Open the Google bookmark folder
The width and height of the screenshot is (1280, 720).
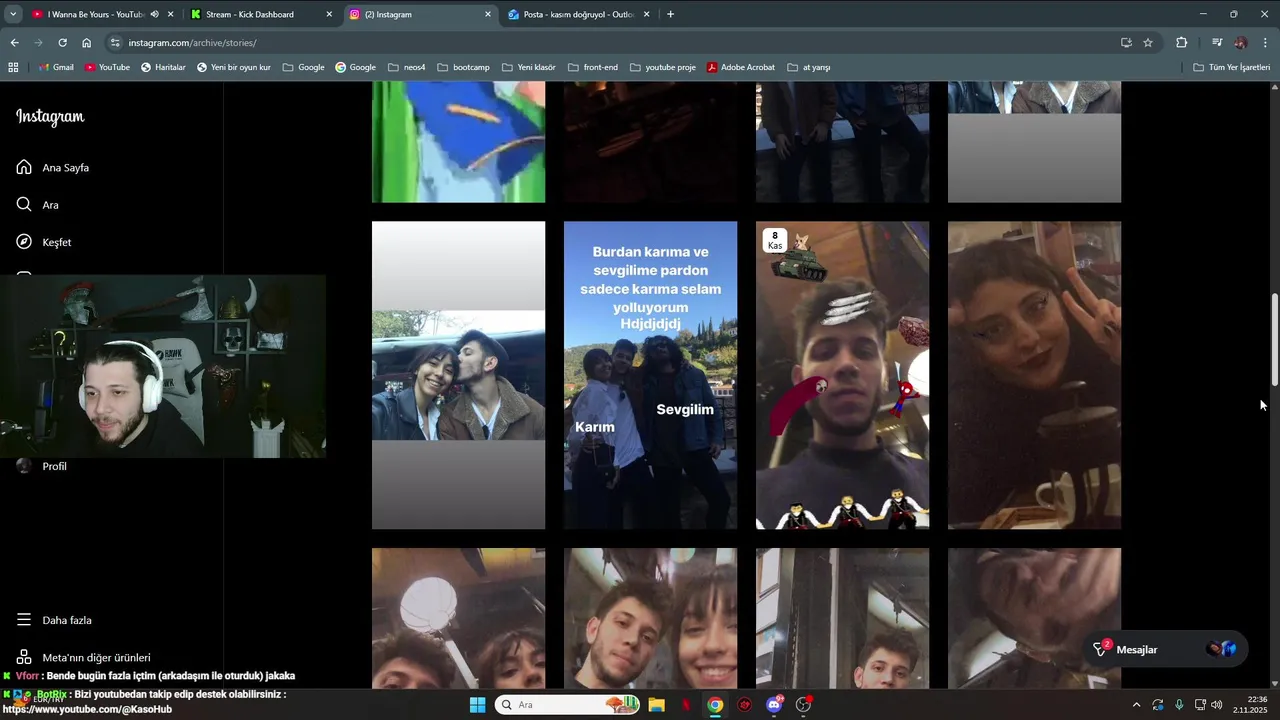pos(303,67)
